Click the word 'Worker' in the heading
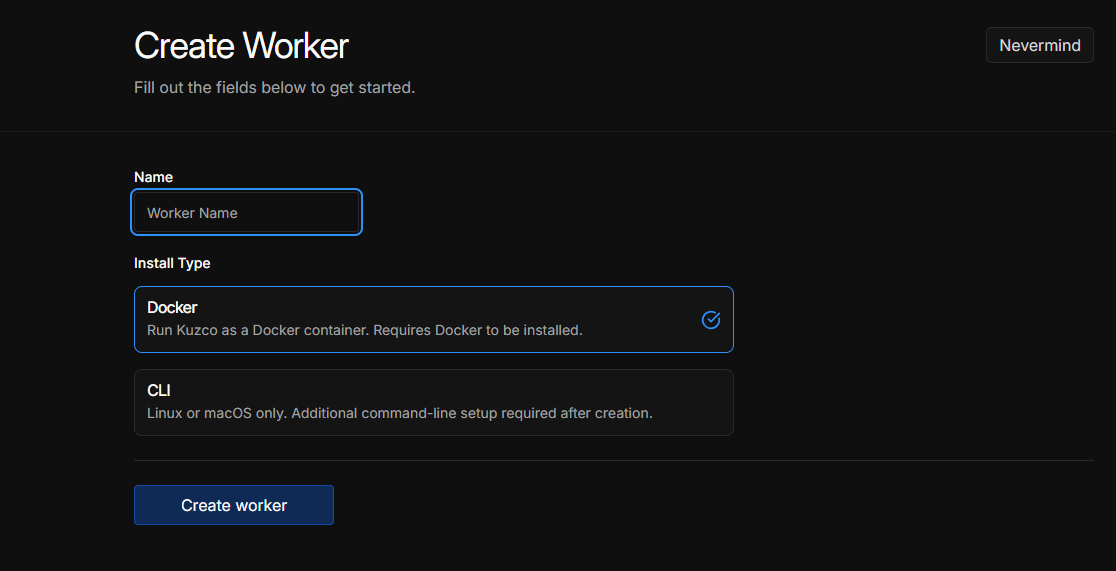1116x571 pixels. 295,46
